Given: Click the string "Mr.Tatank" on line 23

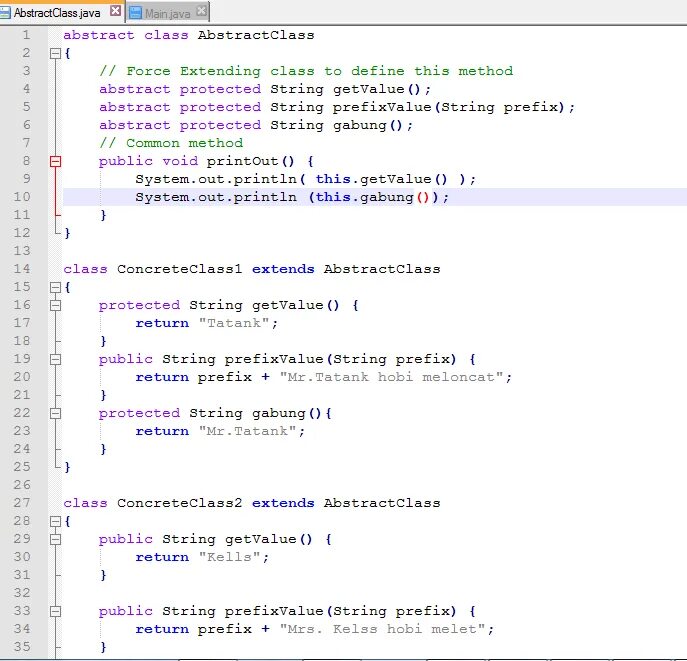Looking at the screenshot, I should point(247,431).
